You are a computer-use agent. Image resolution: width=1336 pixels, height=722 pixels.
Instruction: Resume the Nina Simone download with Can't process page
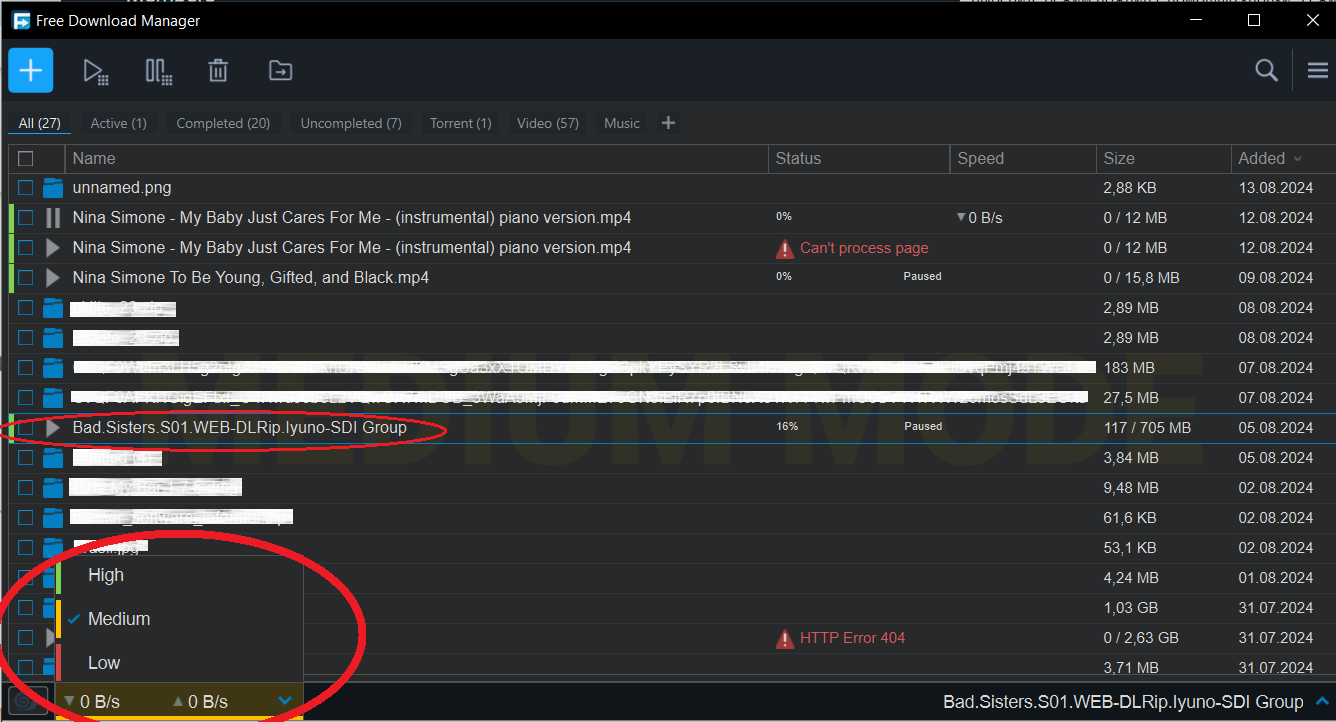53,248
